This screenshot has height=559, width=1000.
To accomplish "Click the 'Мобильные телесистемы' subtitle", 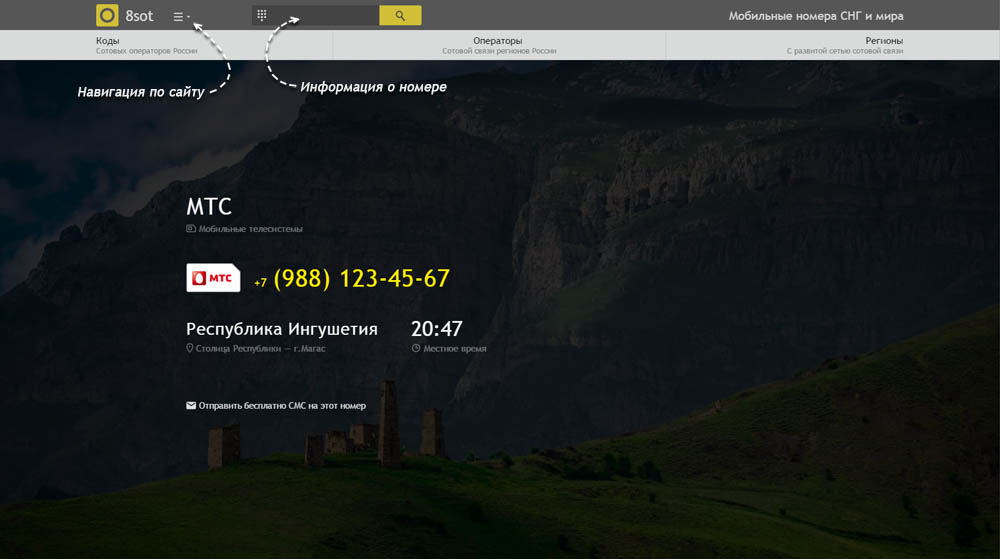I will [x=251, y=229].
